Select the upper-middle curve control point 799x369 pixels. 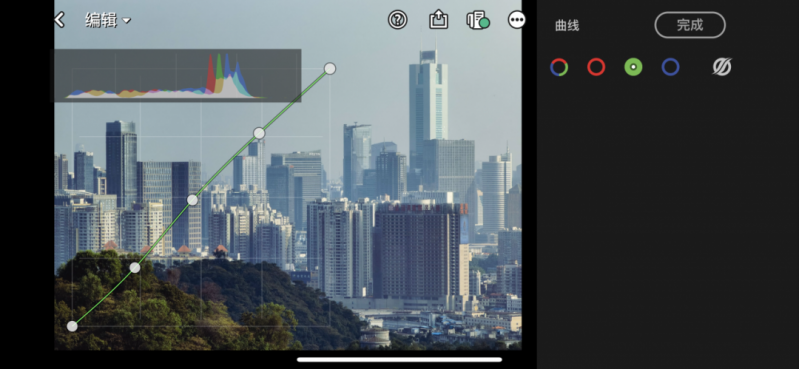click(x=259, y=133)
